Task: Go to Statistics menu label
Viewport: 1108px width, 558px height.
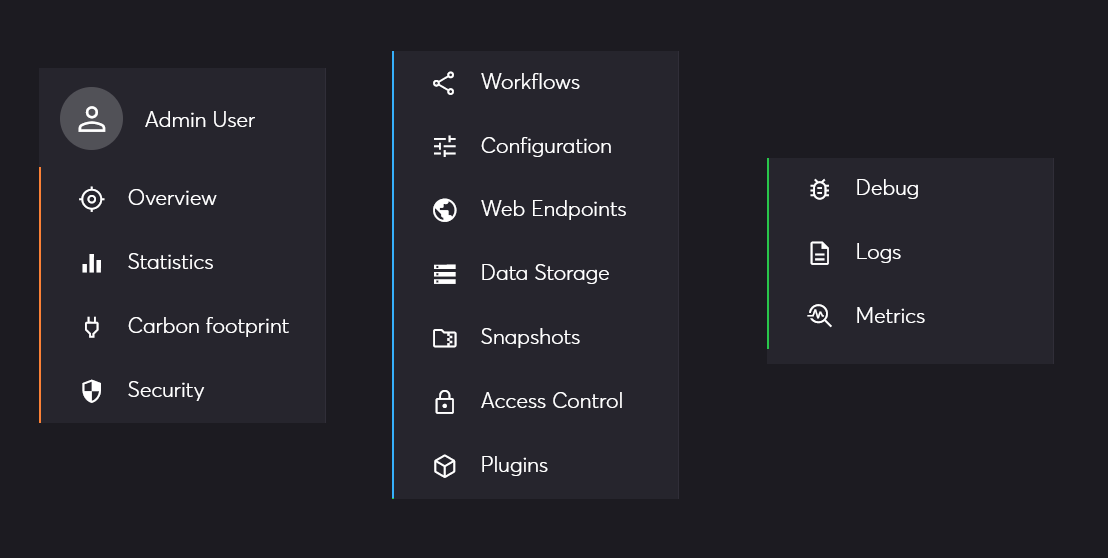Action: tap(170, 262)
